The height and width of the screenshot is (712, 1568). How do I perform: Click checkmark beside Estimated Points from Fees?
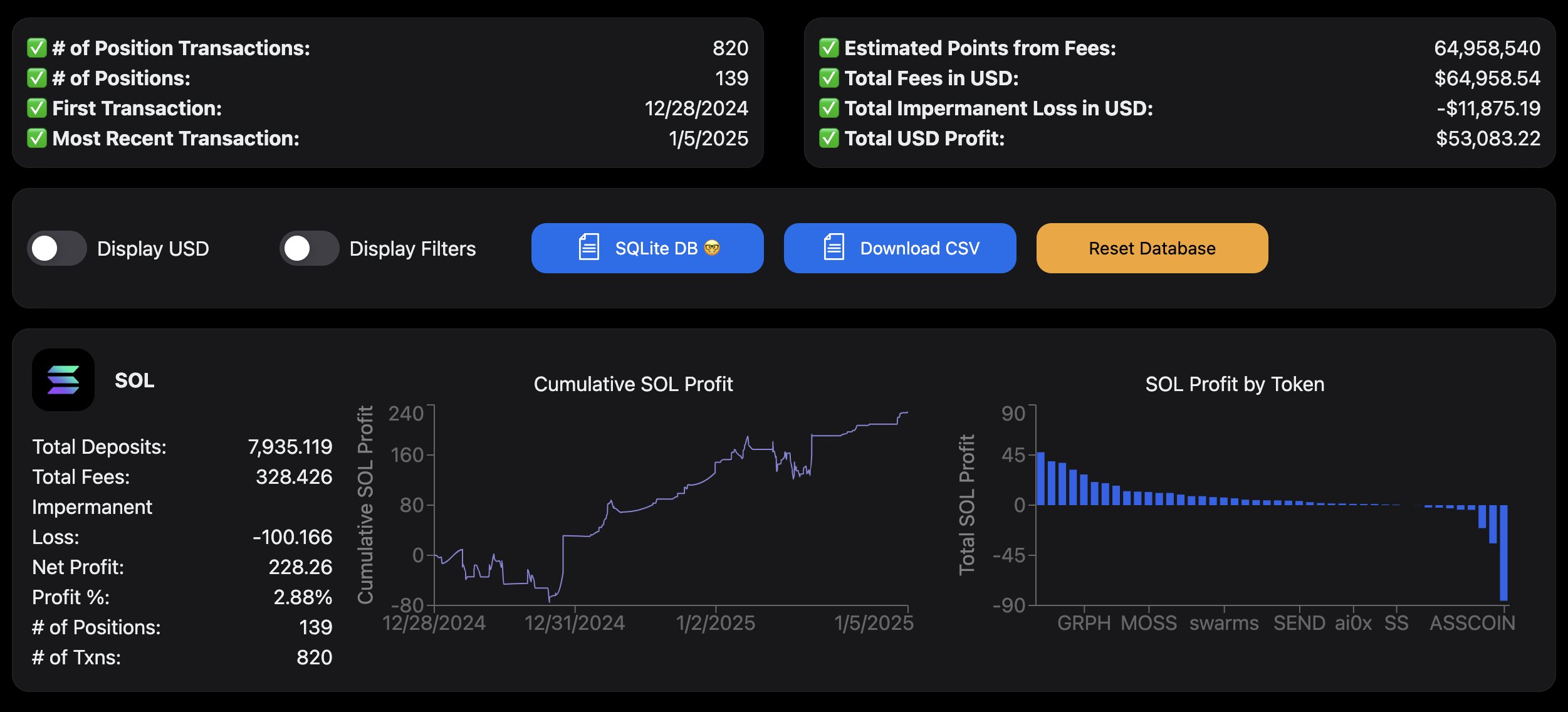pos(829,48)
